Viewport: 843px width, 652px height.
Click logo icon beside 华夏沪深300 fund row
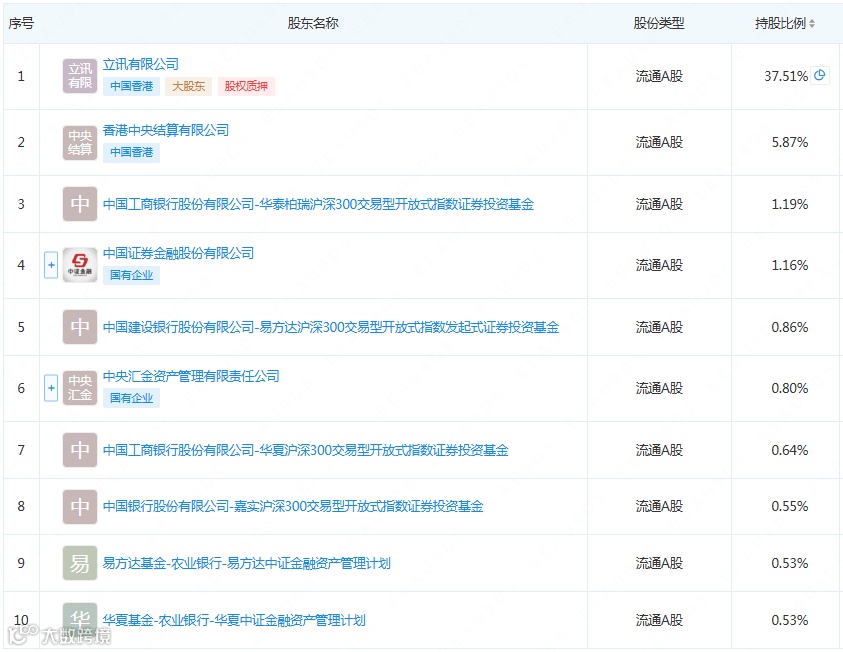(x=80, y=450)
